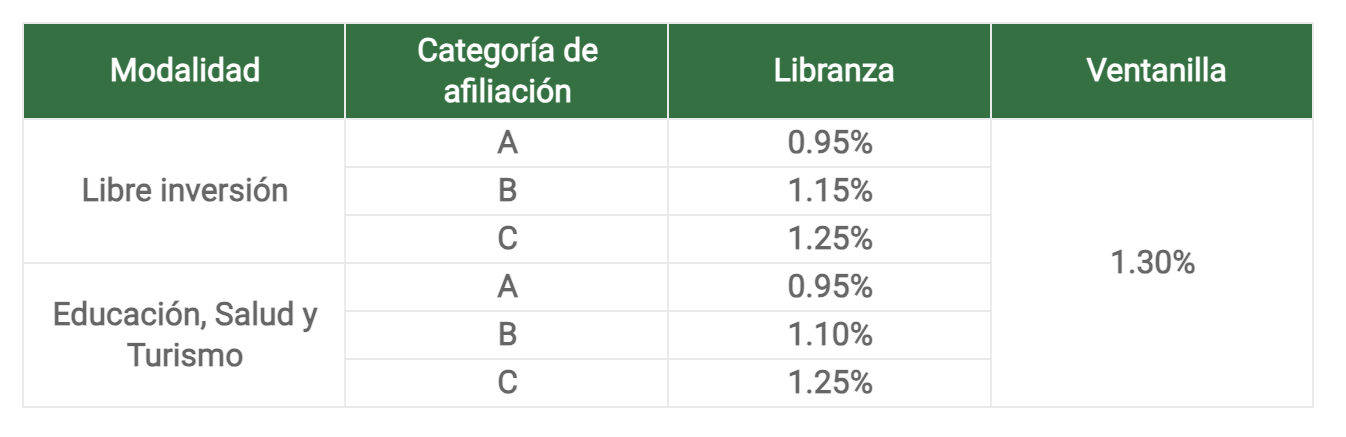Select the Ventanilla column header

(1152, 71)
